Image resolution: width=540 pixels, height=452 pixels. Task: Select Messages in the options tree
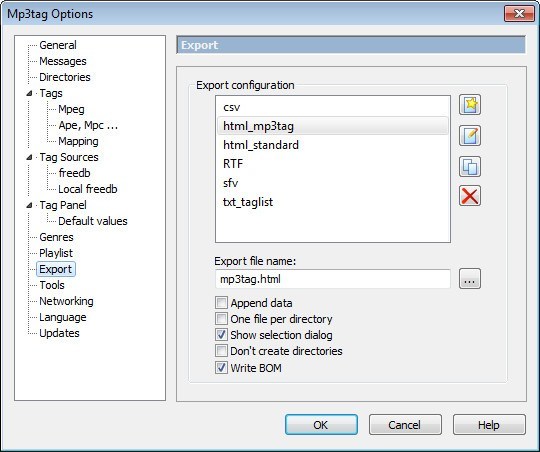pyautogui.click(x=63, y=61)
